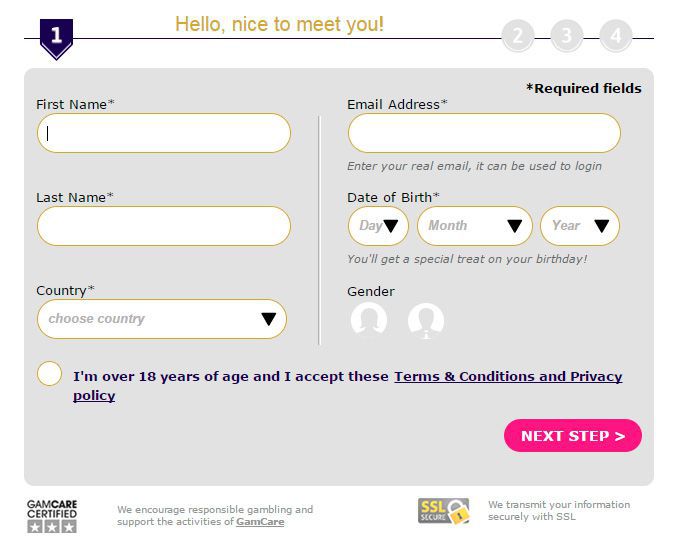The width and height of the screenshot is (682, 550).
Task: Click the Email Address input box
Action: click(x=484, y=133)
